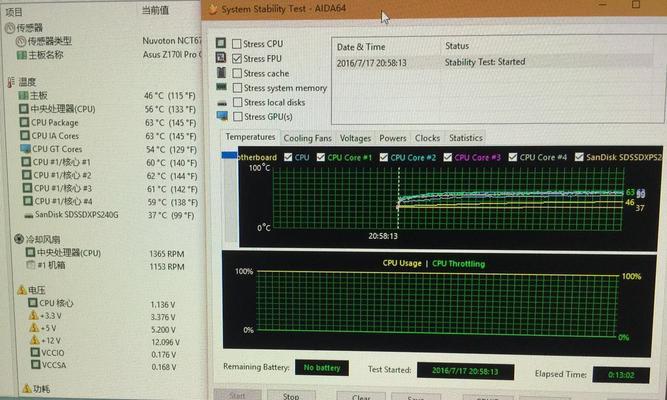667x400 pixels.
Task: Toggle CPU Core #2 graph checkbox
Action: [384, 157]
